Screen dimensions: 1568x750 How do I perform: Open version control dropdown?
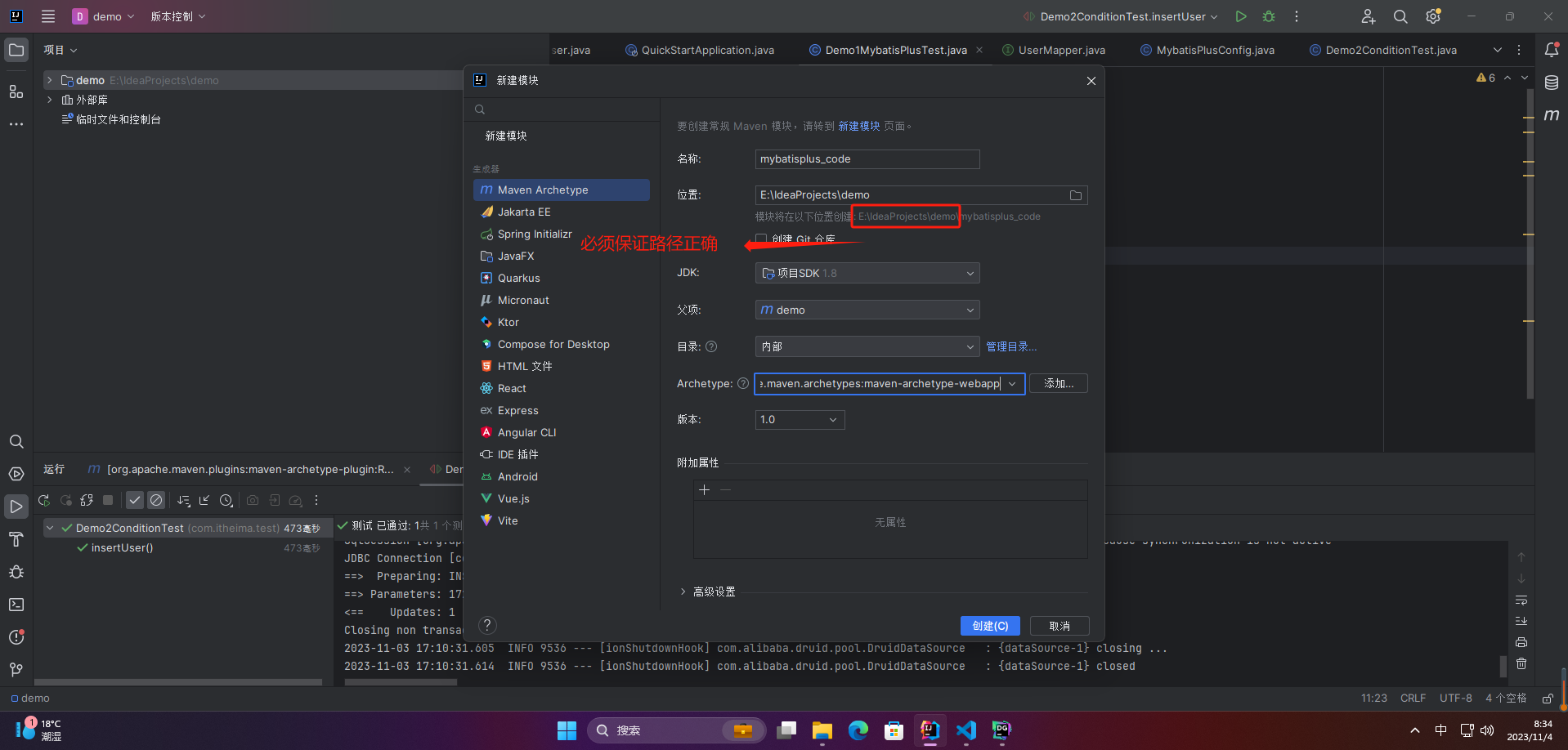click(x=178, y=16)
